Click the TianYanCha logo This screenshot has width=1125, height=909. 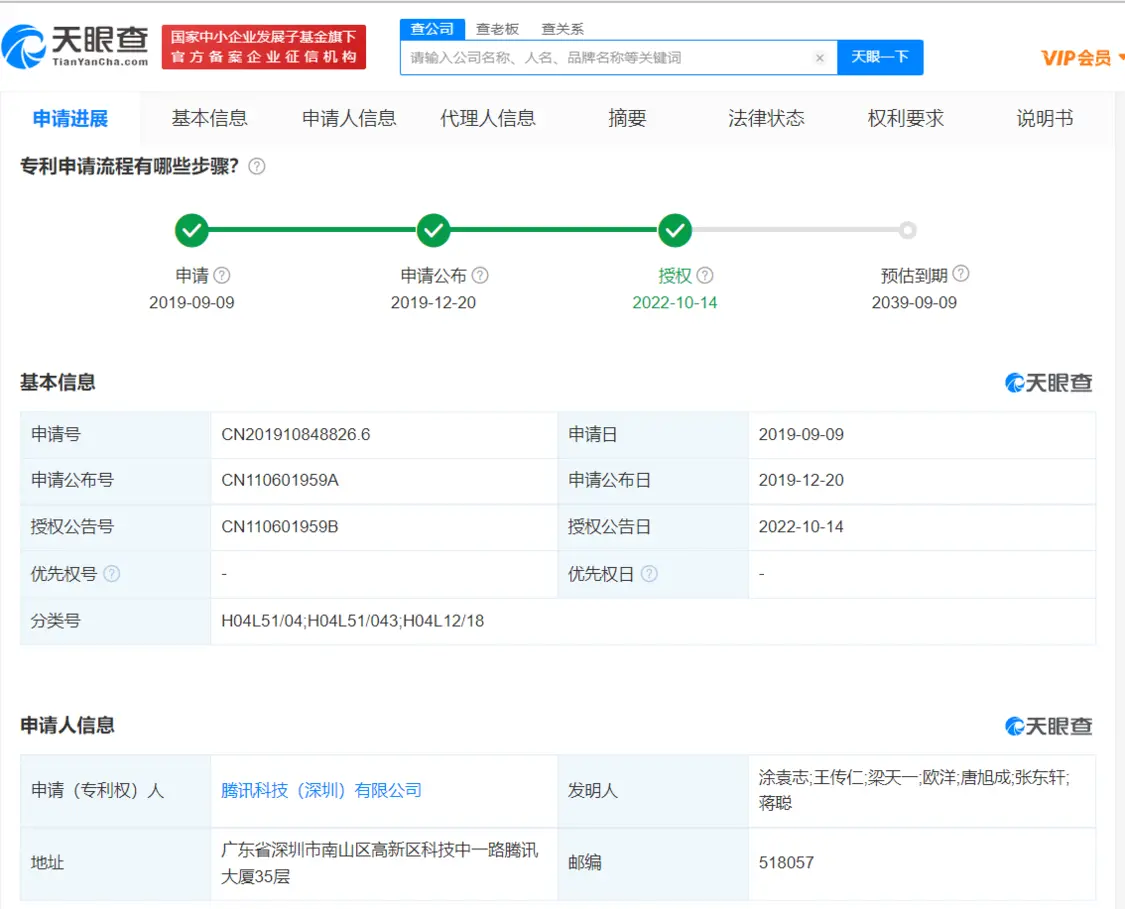point(76,46)
